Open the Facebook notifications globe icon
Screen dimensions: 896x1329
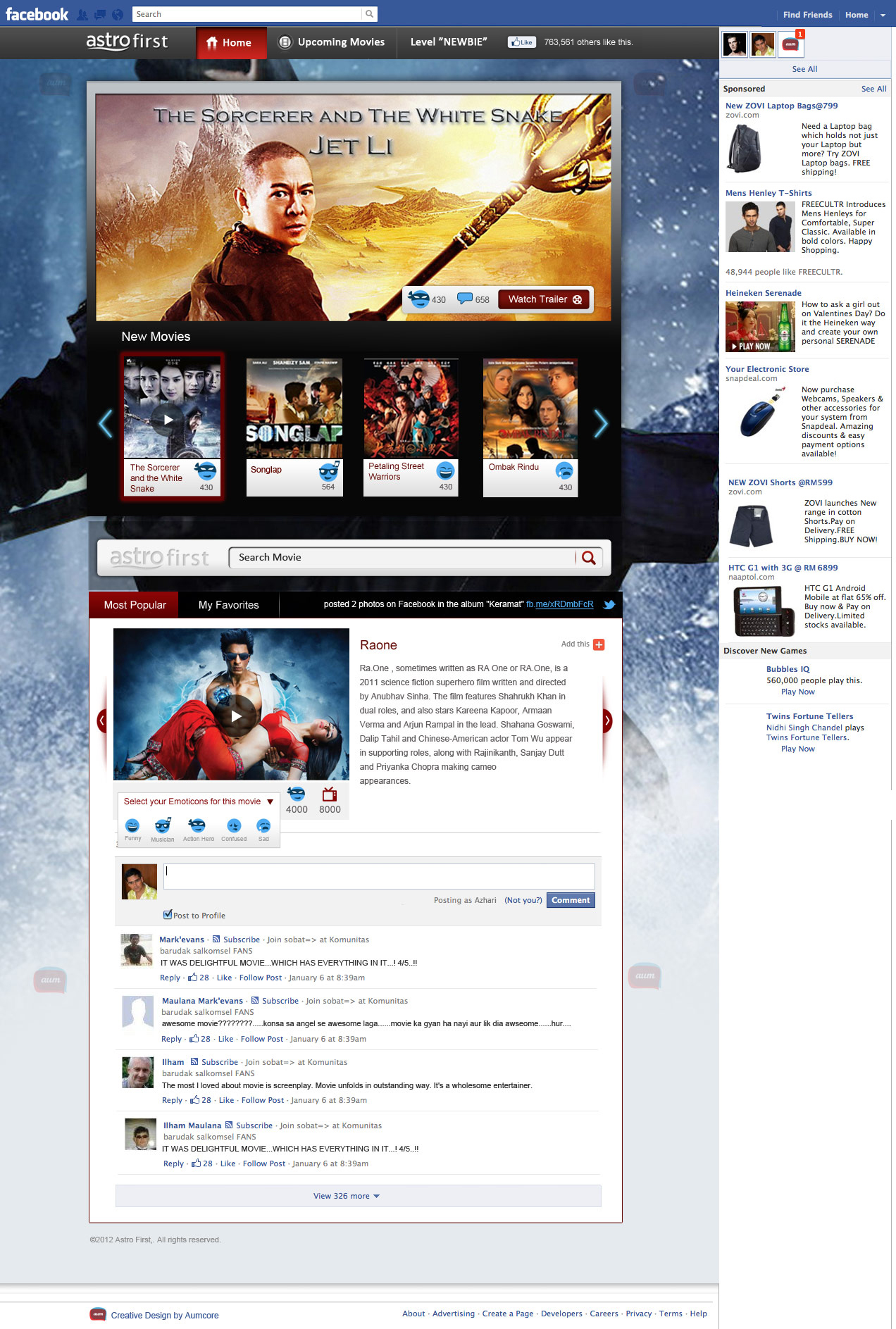click(x=118, y=14)
